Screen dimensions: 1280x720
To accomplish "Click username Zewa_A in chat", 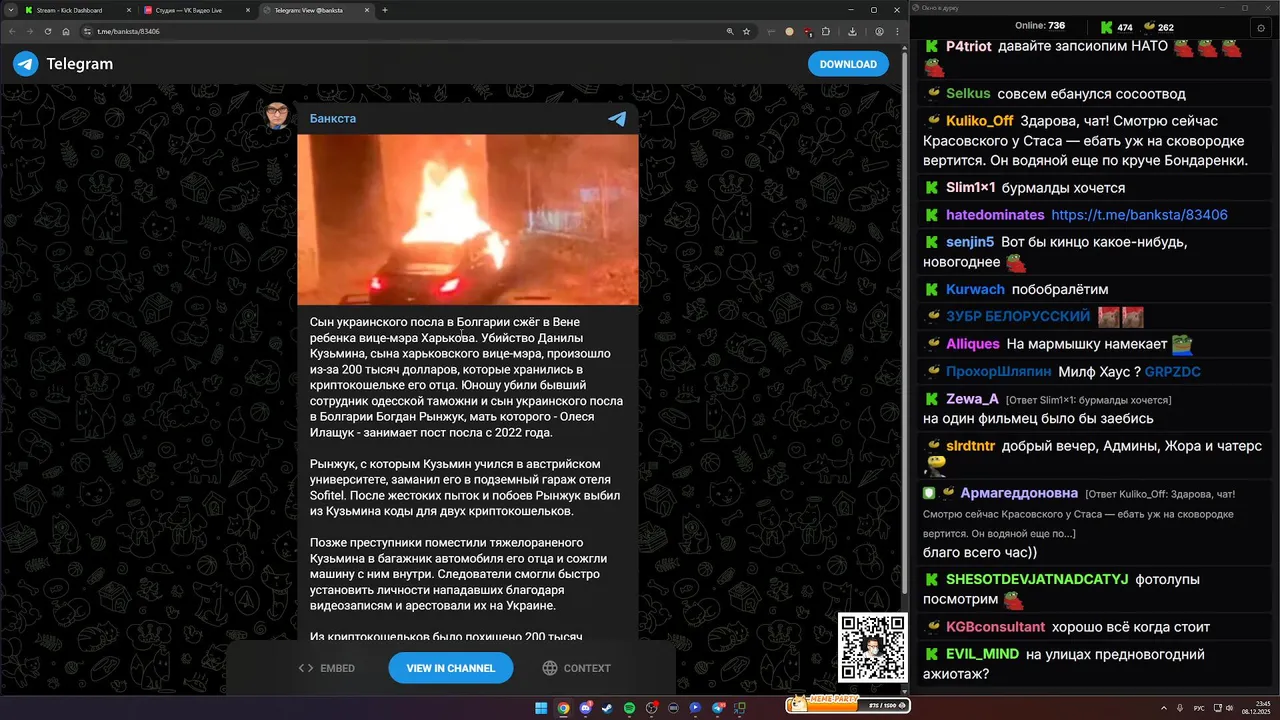I will point(973,398).
